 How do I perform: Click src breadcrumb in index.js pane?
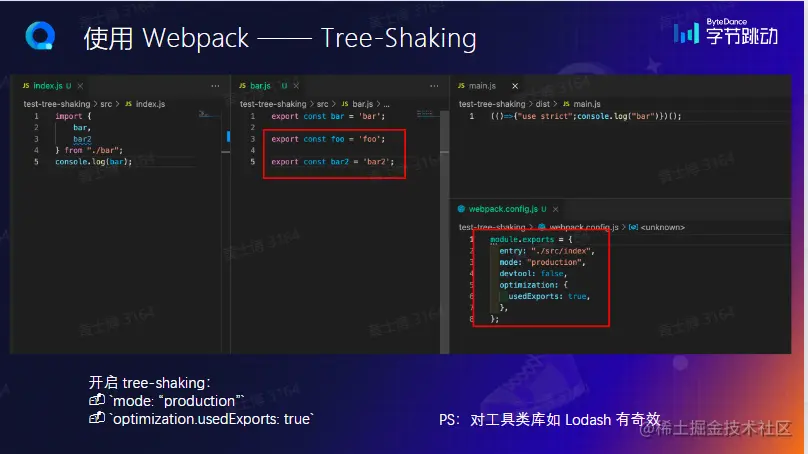(106, 104)
